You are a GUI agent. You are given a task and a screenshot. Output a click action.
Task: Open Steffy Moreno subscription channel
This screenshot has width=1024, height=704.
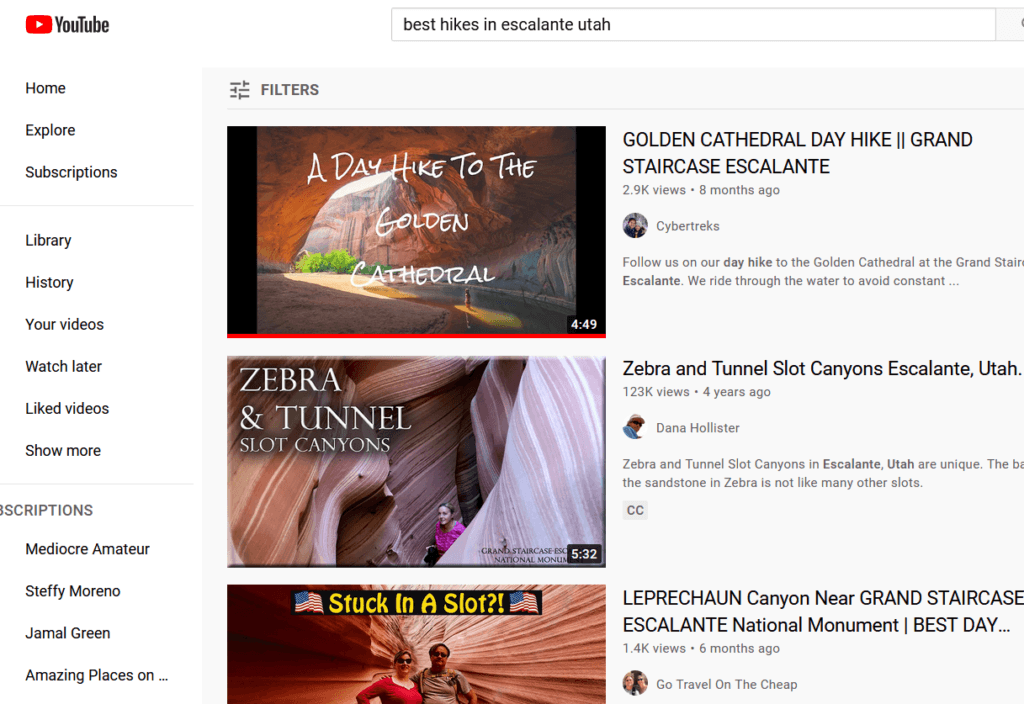pyautogui.click(x=73, y=591)
